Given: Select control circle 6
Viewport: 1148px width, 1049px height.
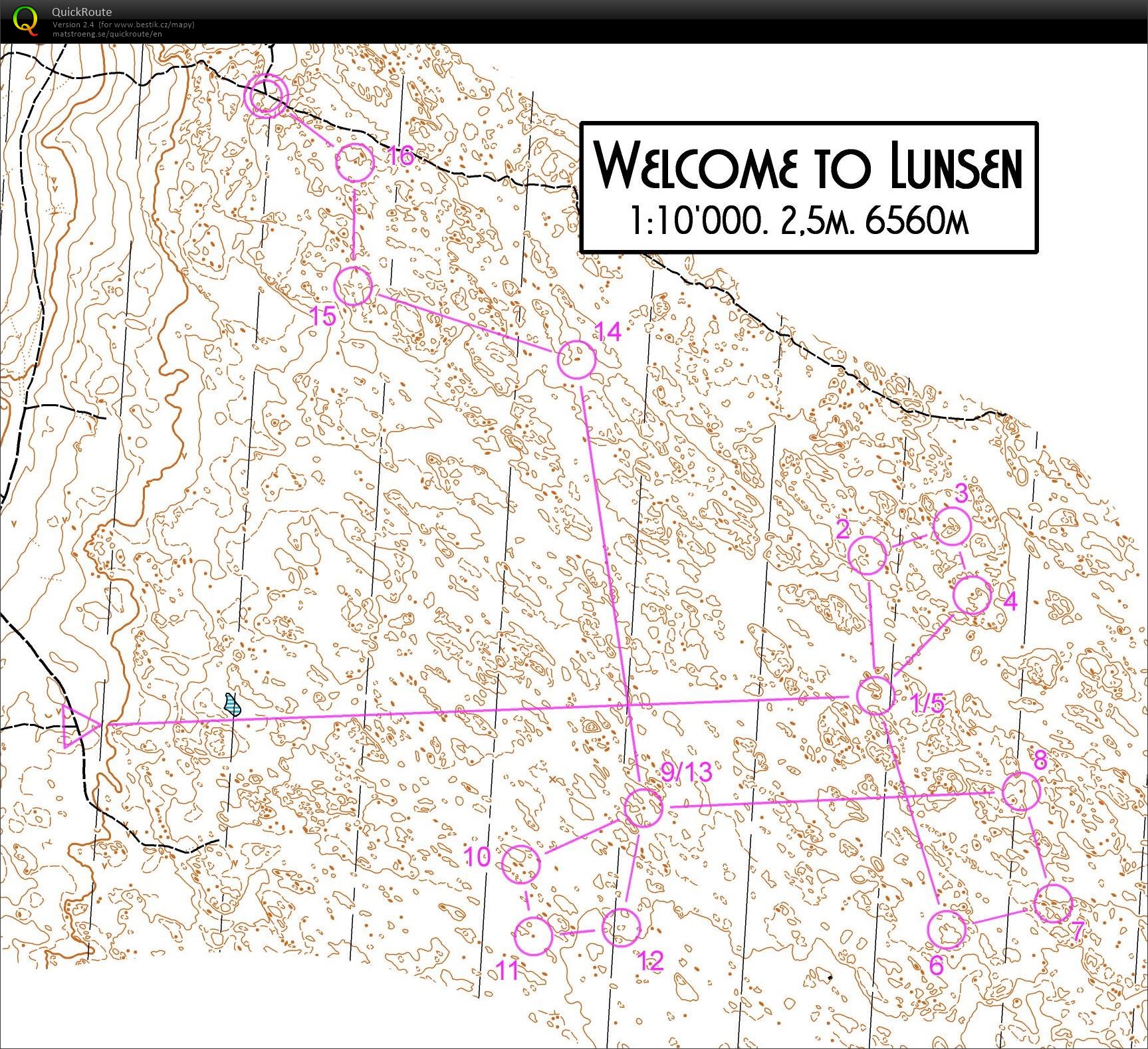Looking at the screenshot, I should [947, 929].
